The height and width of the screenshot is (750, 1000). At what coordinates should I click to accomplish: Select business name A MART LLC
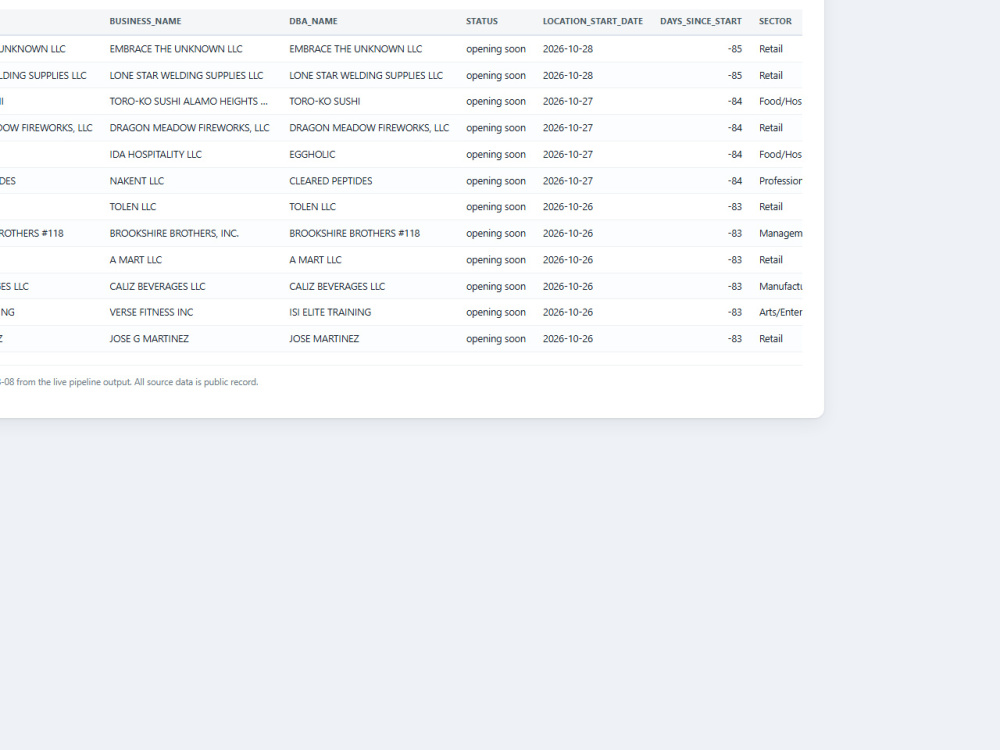136,260
